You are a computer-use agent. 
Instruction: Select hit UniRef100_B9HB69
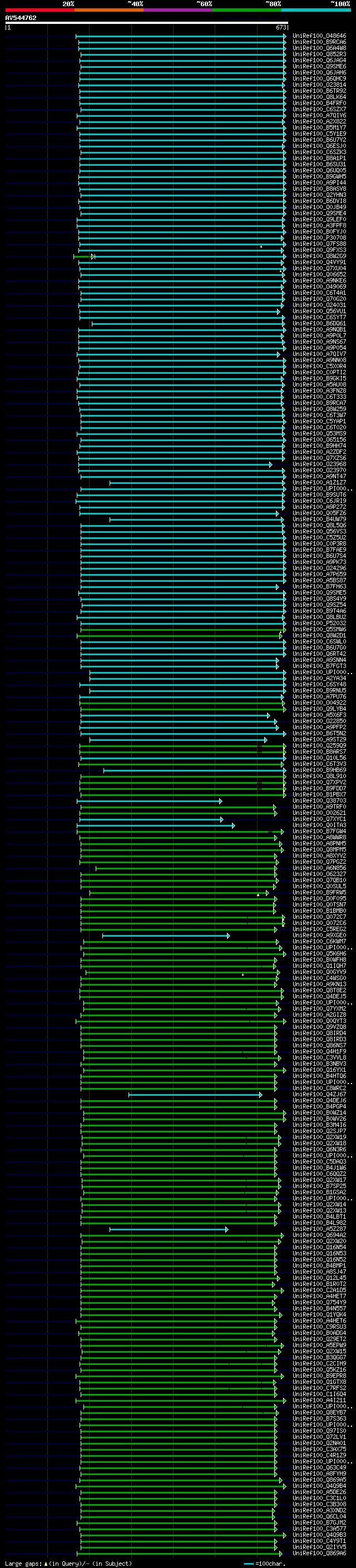[319, 770]
